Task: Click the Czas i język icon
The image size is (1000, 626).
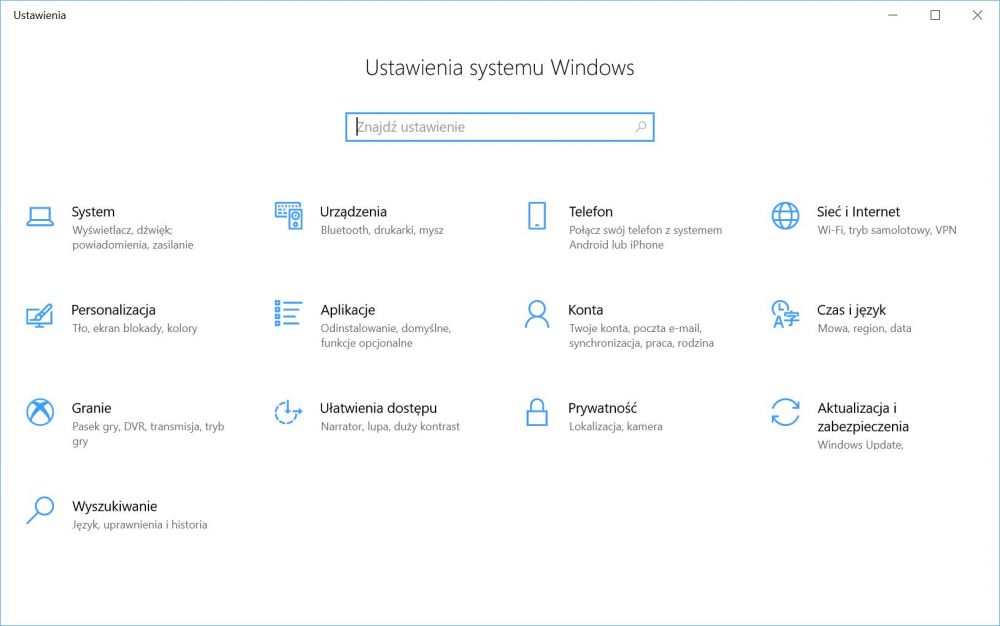Action: pyautogui.click(x=785, y=314)
